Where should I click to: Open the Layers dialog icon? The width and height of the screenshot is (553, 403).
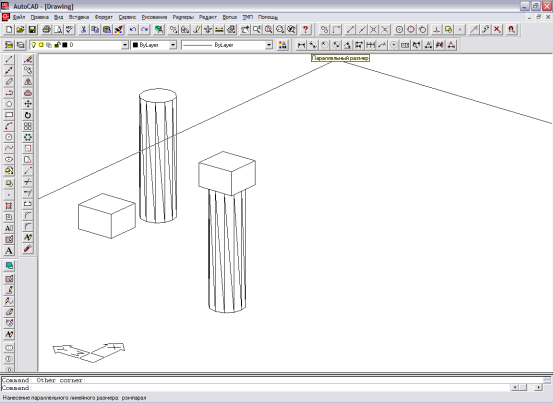(20, 45)
